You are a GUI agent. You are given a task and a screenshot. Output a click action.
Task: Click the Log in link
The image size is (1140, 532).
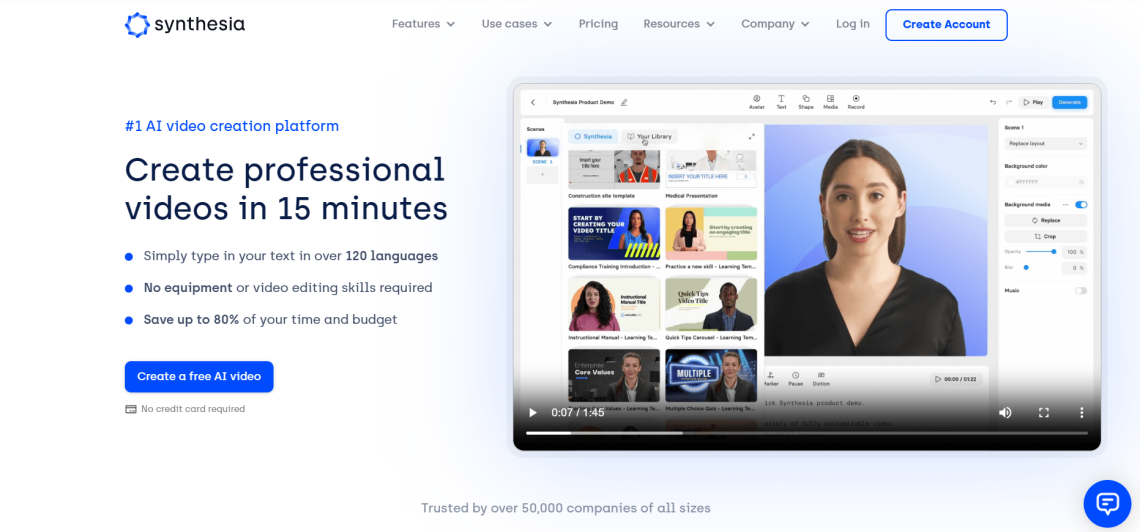pos(853,24)
